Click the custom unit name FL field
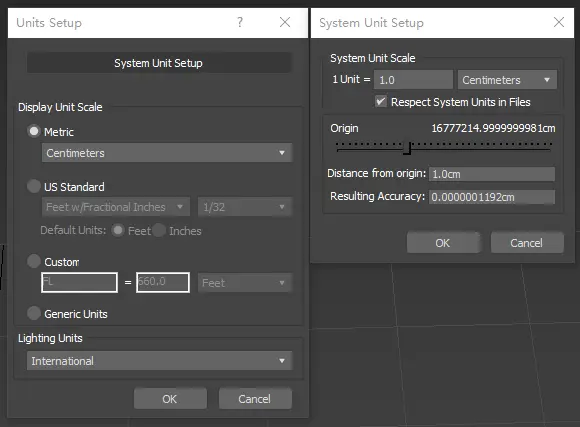Image resolution: width=580 pixels, height=427 pixels. [x=80, y=283]
